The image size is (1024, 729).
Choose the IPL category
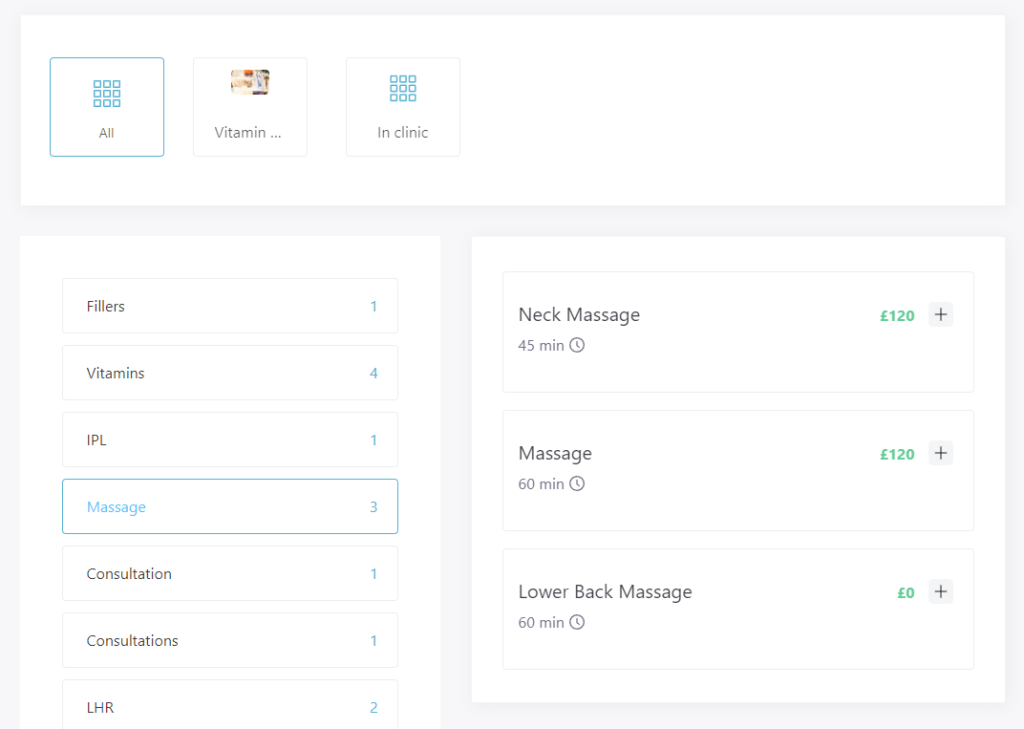pos(230,440)
